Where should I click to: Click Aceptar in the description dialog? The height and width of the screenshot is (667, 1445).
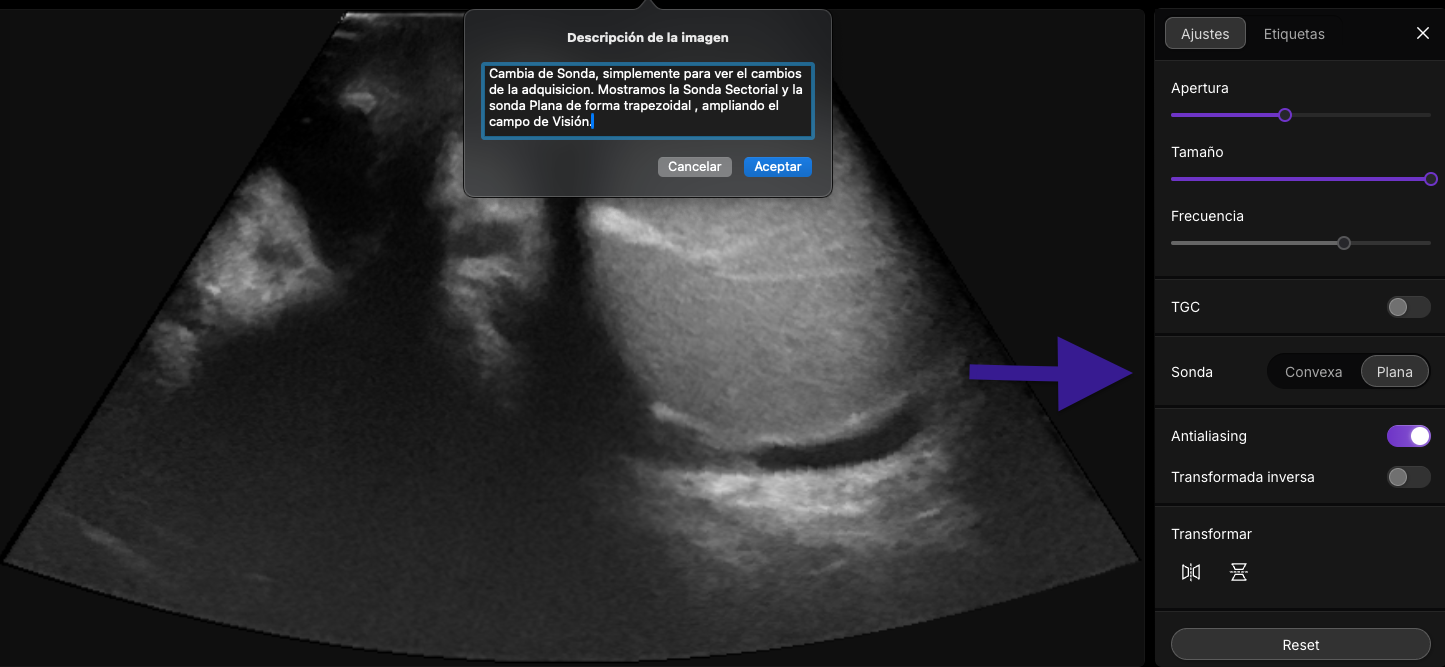coord(777,167)
